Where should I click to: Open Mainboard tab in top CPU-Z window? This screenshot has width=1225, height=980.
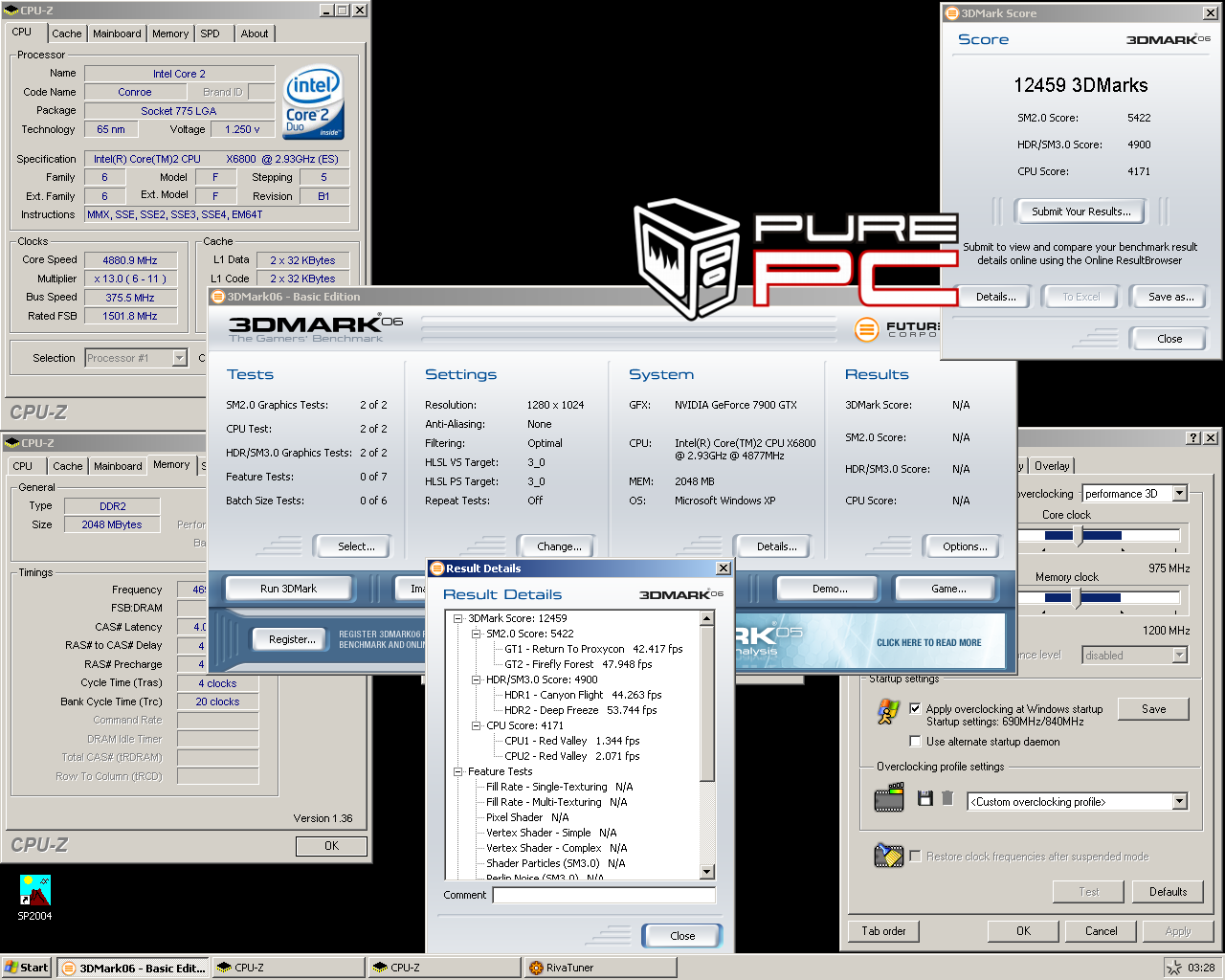(117, 33)
